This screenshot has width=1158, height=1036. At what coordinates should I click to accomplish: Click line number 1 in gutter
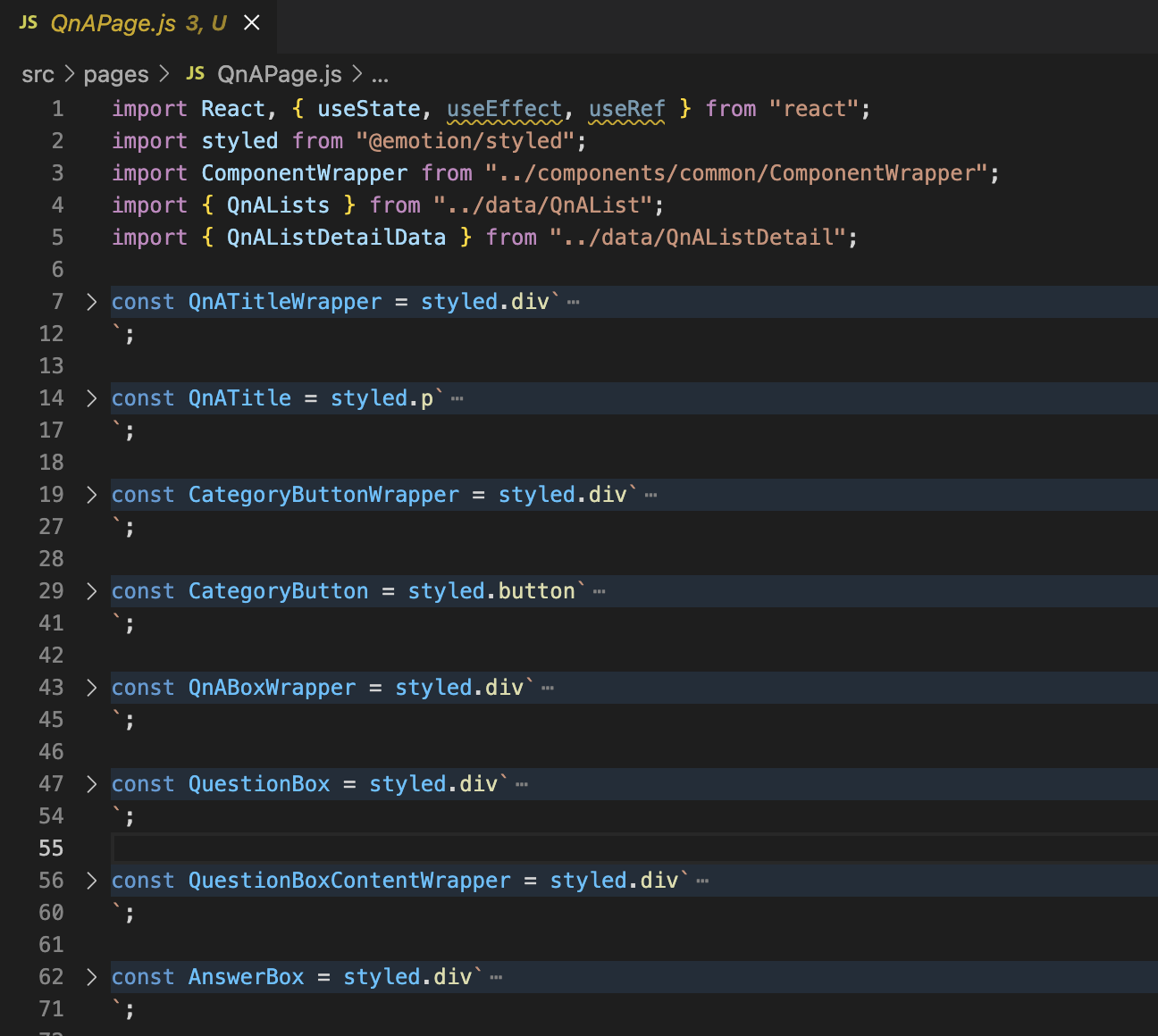click(57, 109)
